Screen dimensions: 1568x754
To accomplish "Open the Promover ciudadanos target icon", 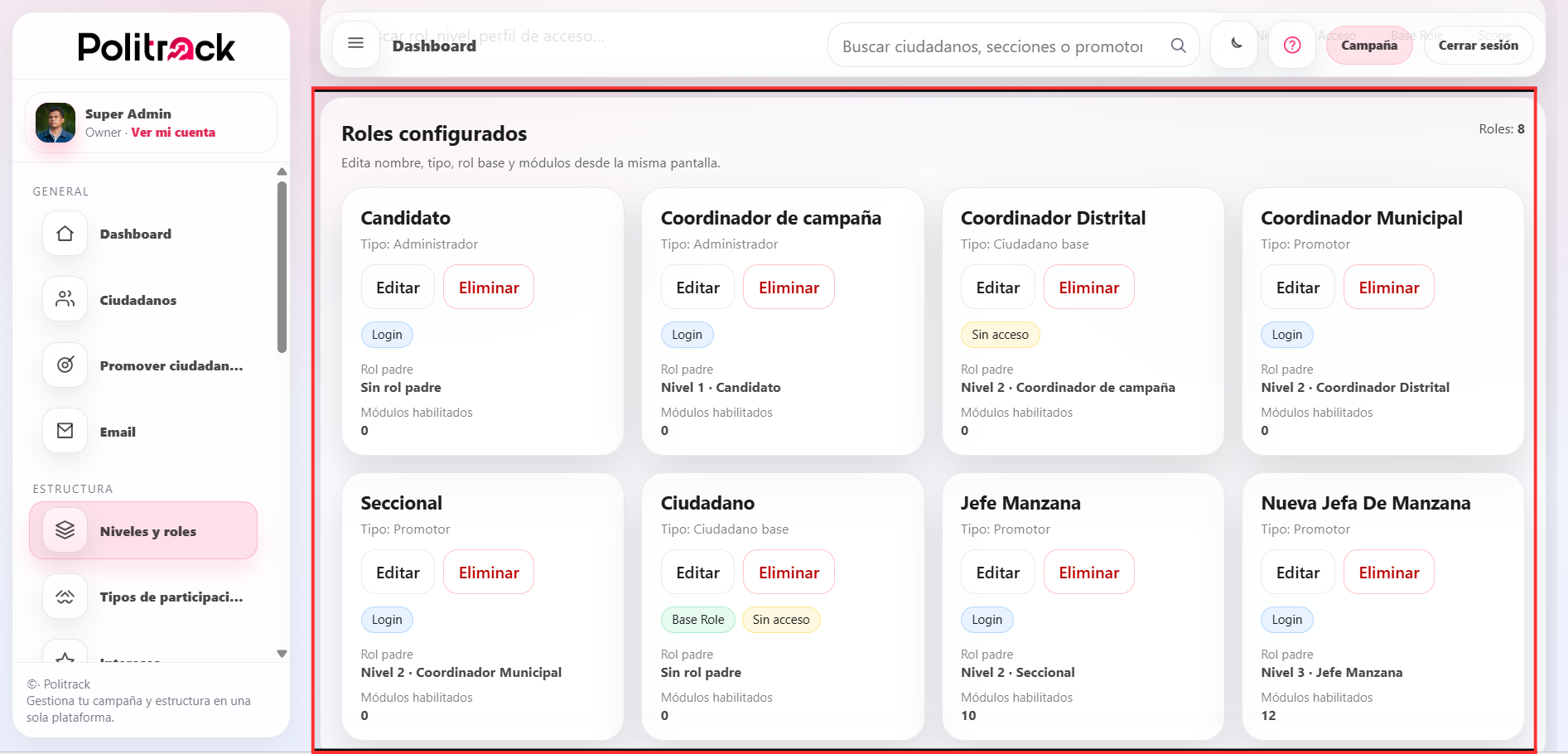I will (65, 365).
